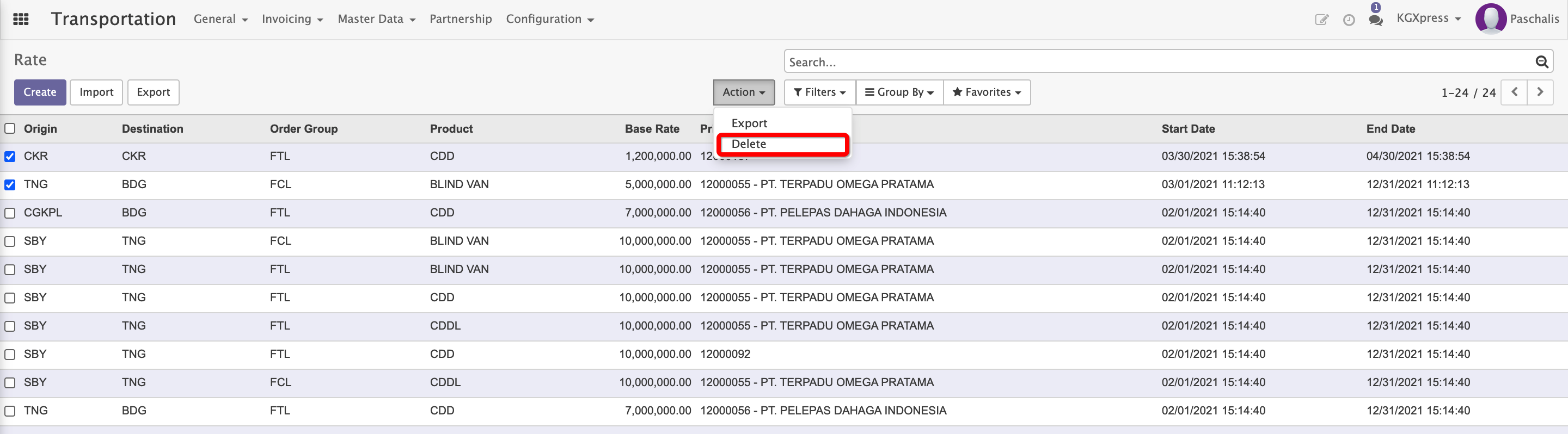Click the Paschalis user name
The width and height of the screenshot is (1568, 434).
tap(1534, 19)
